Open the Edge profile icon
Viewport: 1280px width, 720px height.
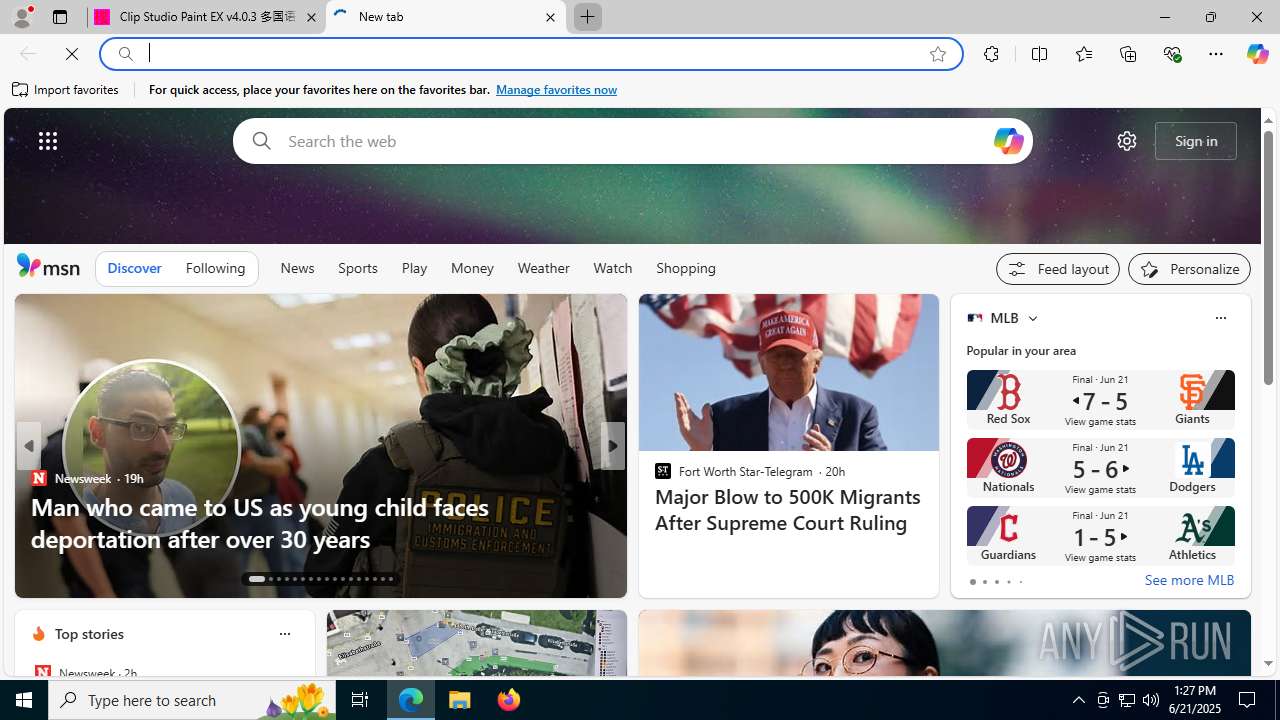pos(21,17)
